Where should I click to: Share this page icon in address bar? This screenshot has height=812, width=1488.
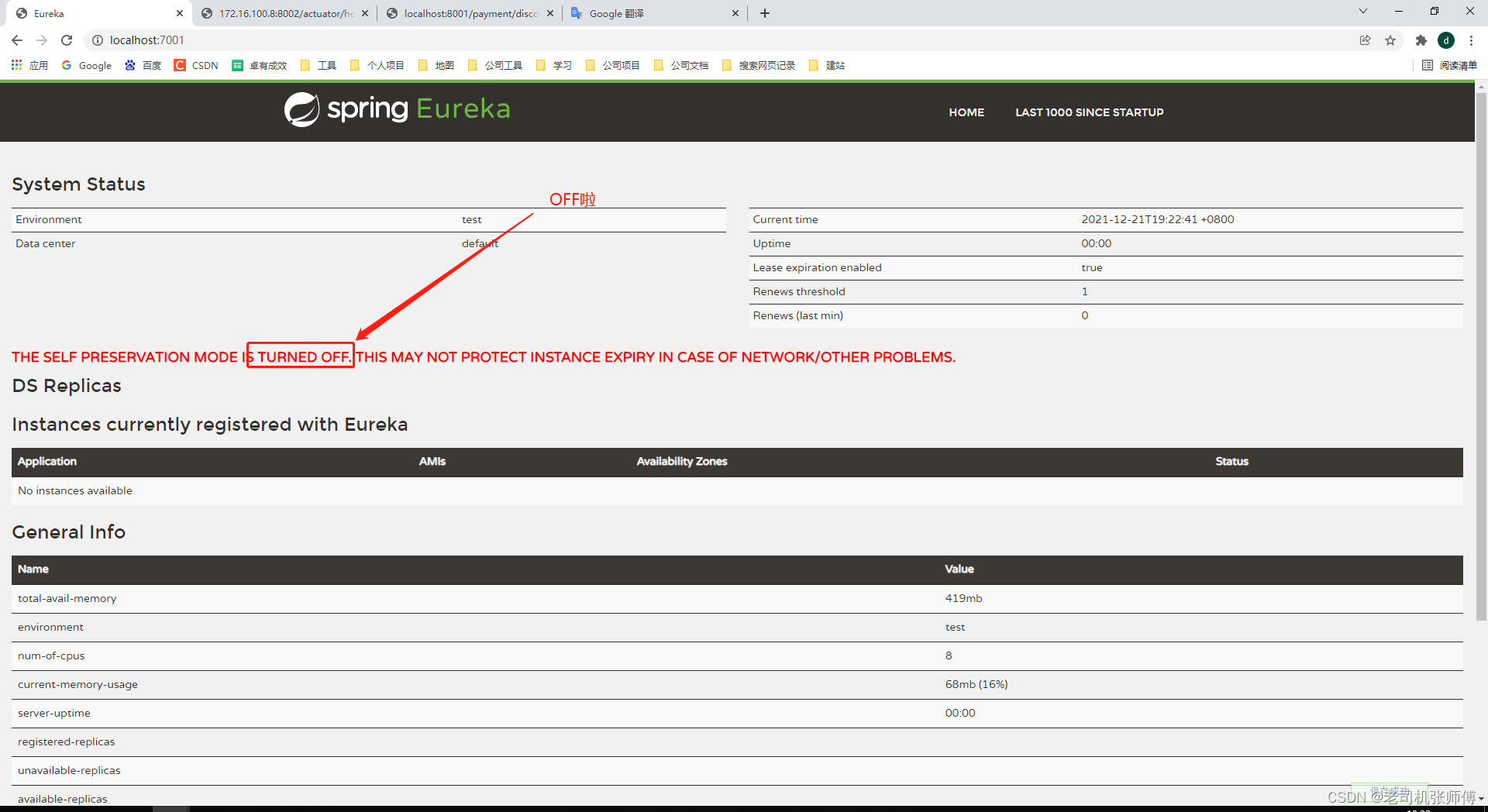(1365, 40)
